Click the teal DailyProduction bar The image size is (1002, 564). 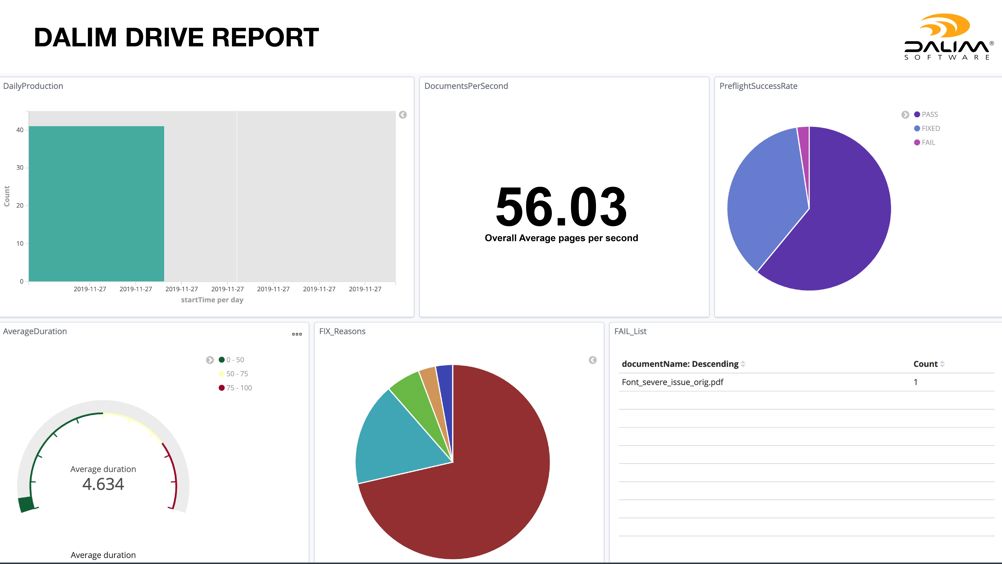click(x=96, y=204)
